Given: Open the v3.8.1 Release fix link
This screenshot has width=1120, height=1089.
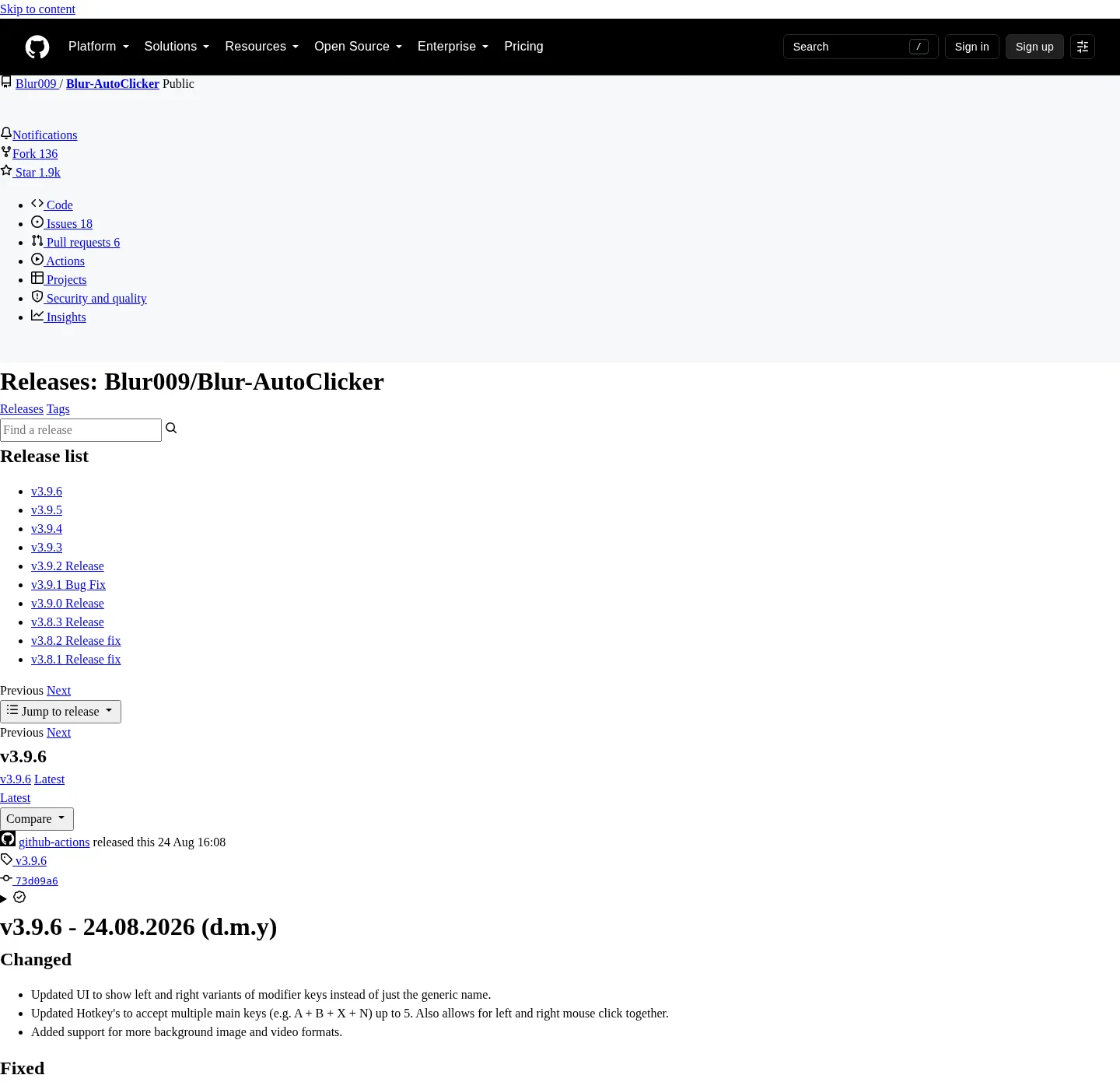Looking at the screenshot, I should click(76, 660).
